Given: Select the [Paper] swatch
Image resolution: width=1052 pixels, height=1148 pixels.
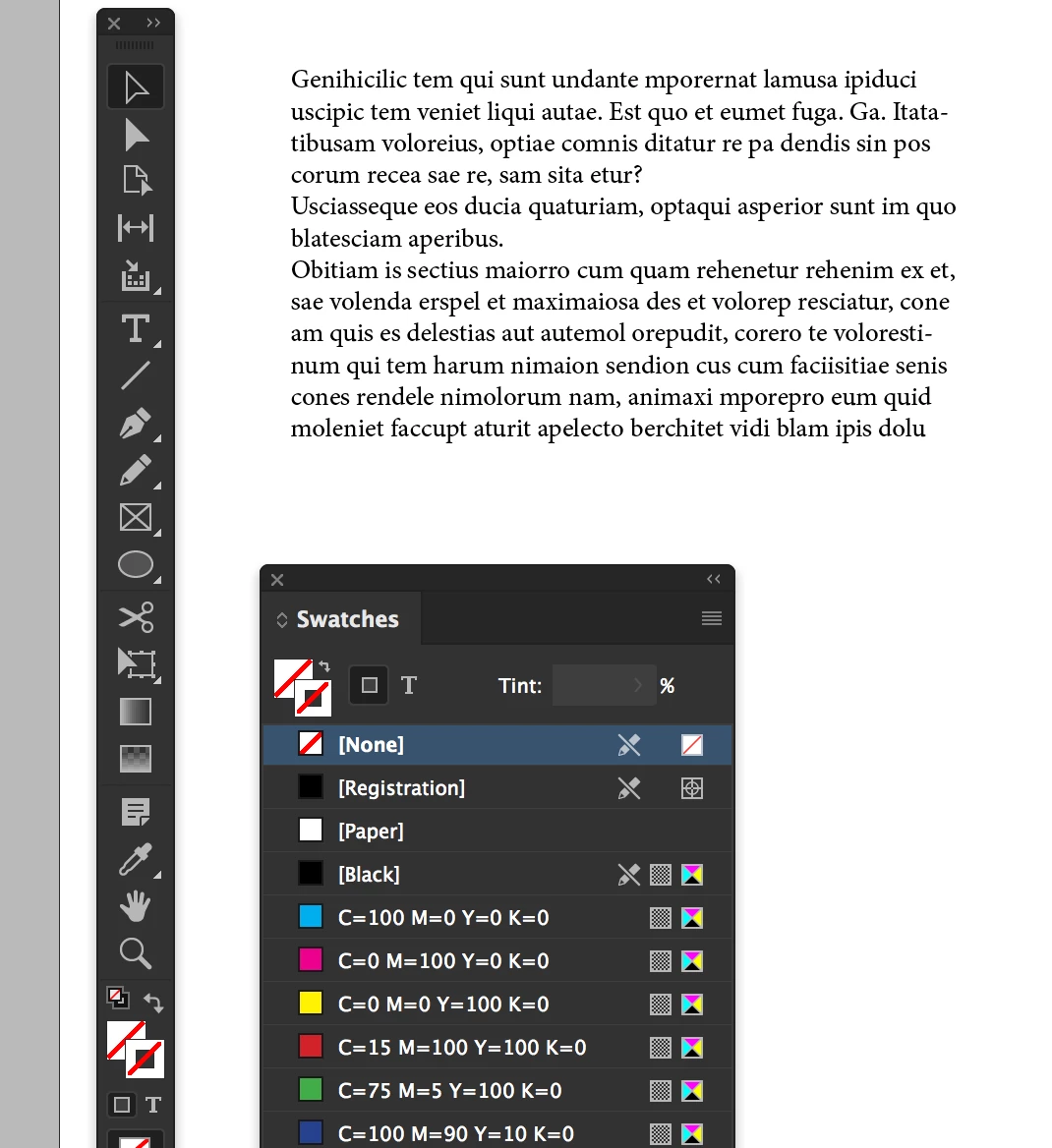Looking at the screenshot, I should (x=497, y=831).
